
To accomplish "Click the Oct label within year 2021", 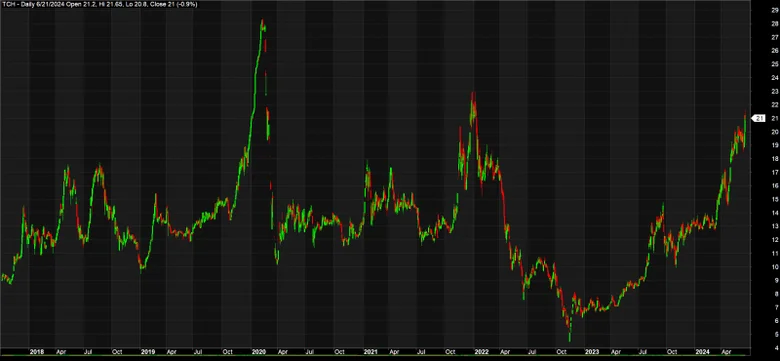I will click(450, 352).
